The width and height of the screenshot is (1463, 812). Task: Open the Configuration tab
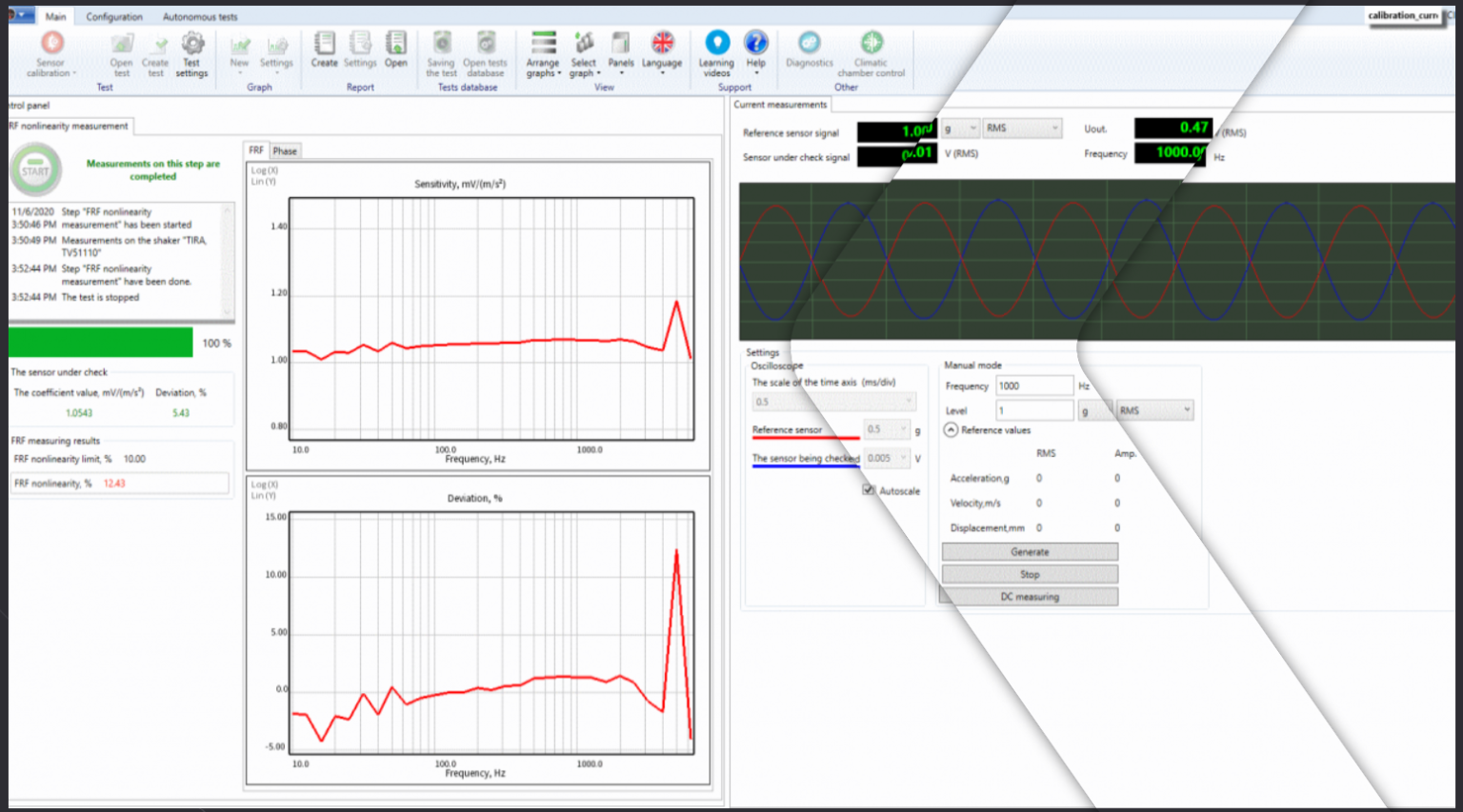click(x=113, y=16)
